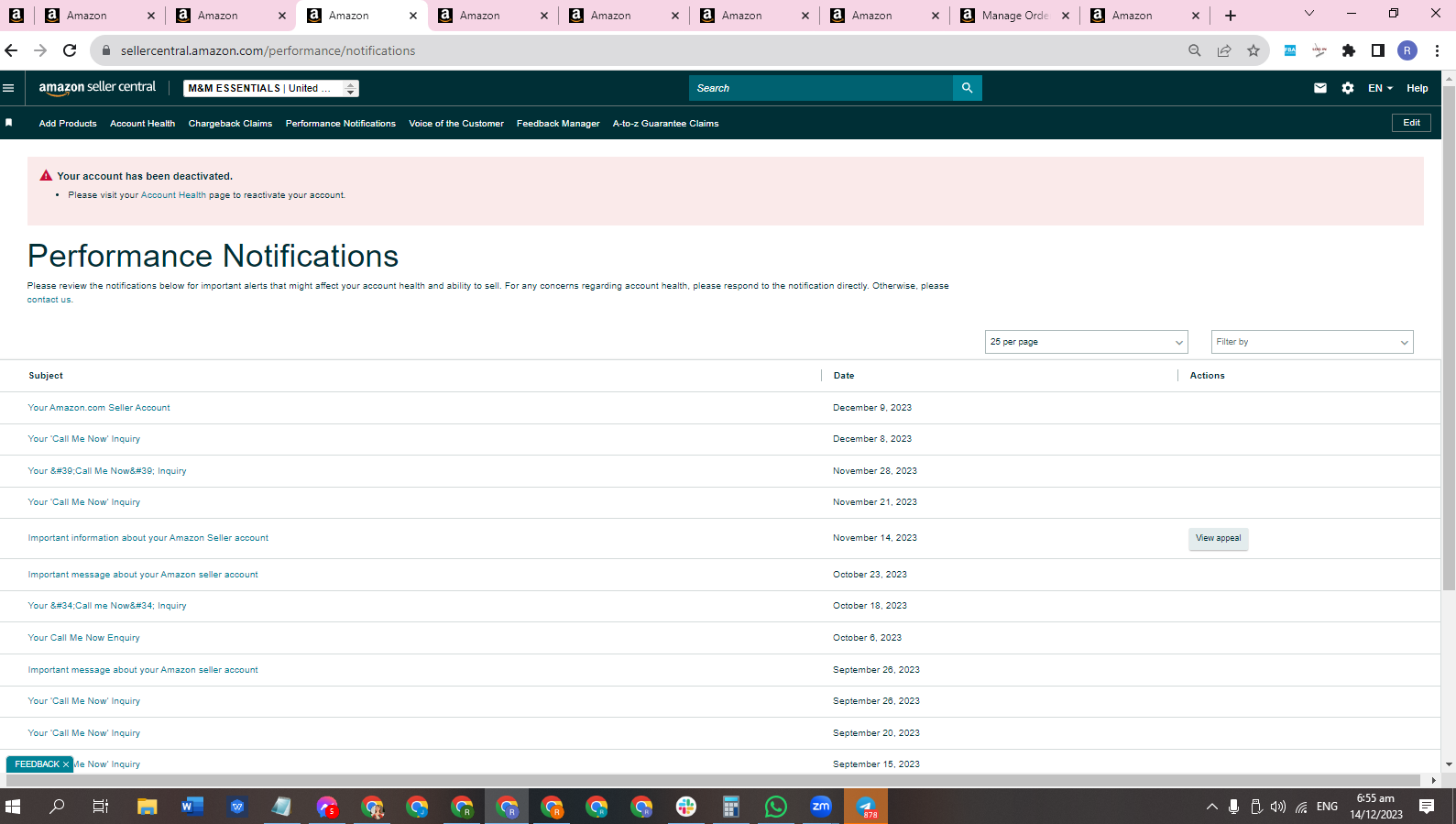Click the contact us link
The height and width of the screenshot is (824, 1456).
pyautogui.click(x=49, y=300)
